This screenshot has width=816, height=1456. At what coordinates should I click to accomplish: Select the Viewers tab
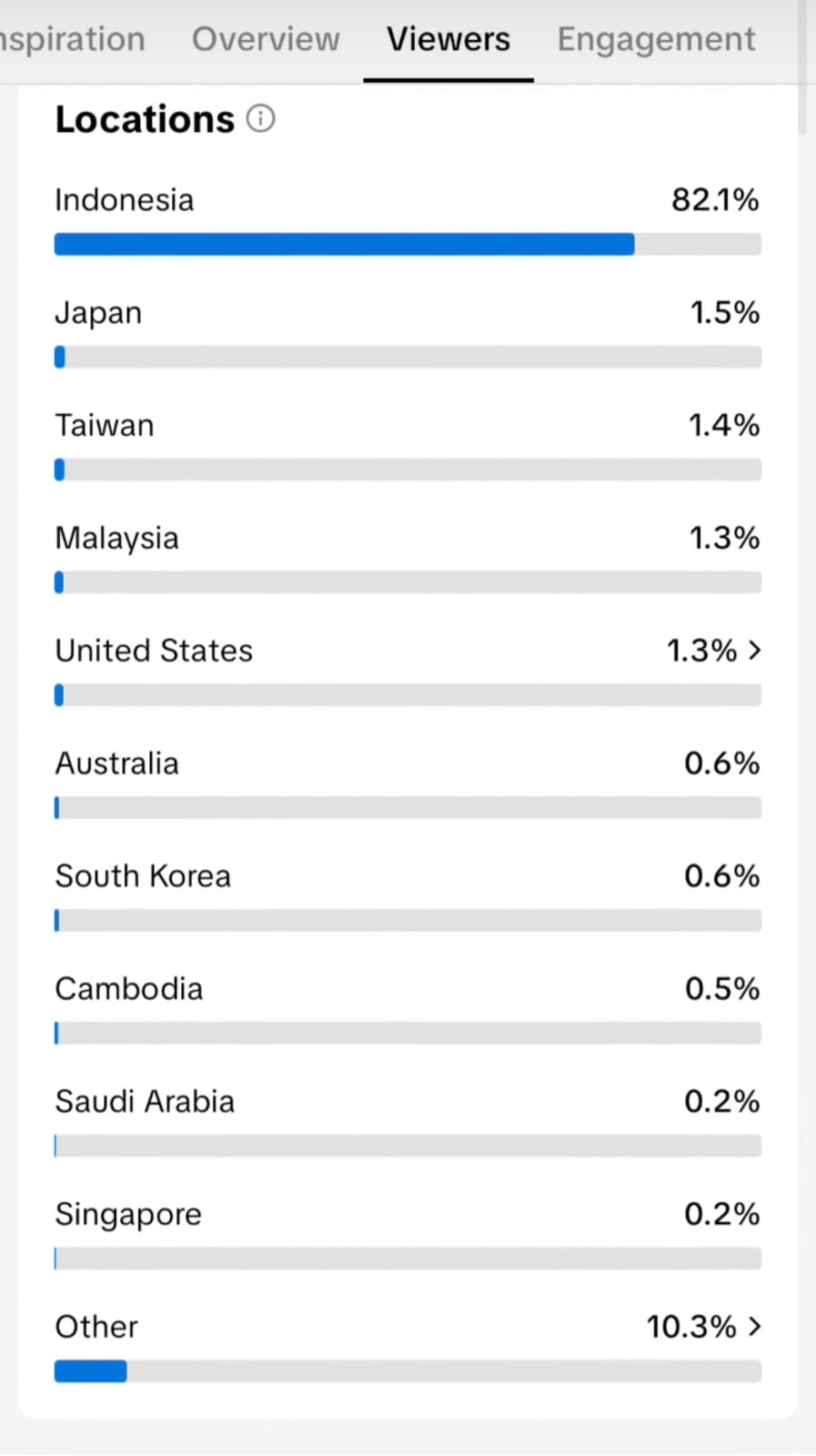(448, 40)
